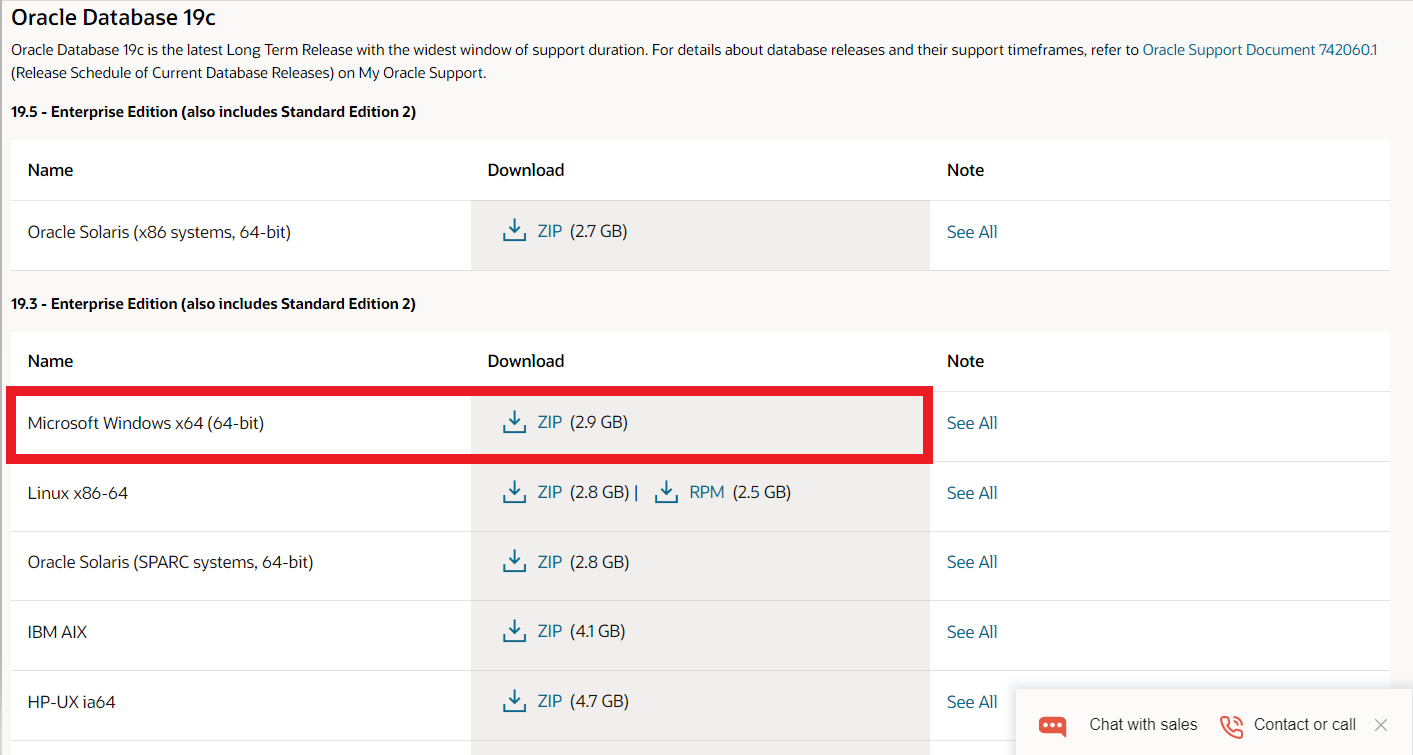Open See All for IBM AIX row
This screenshot has height=755, width=1413.
[972, 632]
